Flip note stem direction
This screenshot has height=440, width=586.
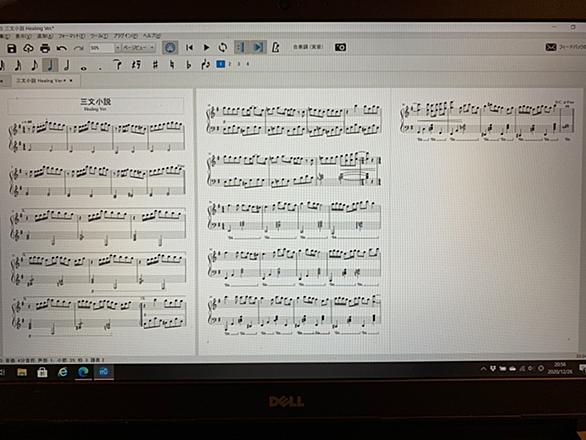[205, 65]
